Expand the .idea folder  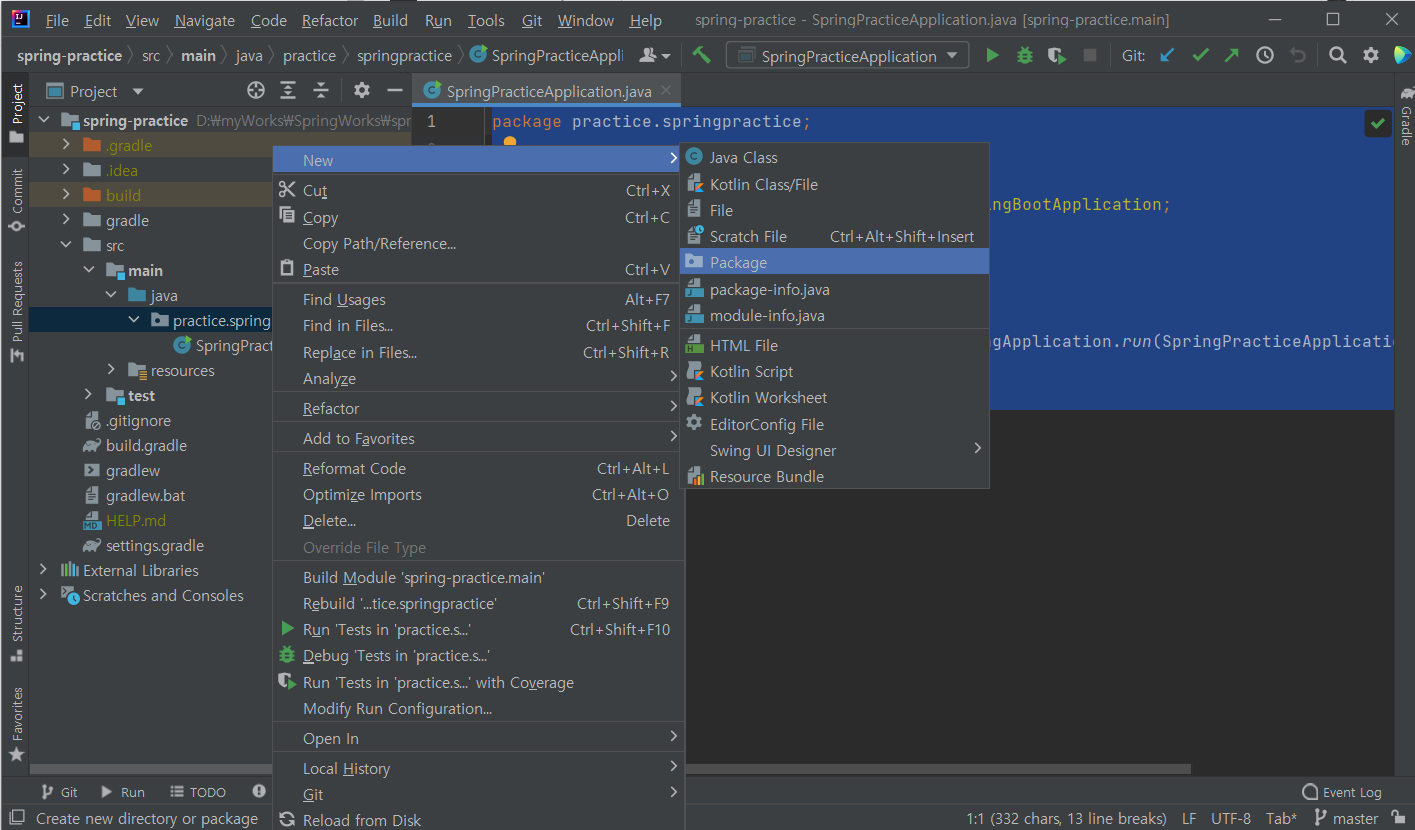pyautogui.click(x=66, y=171)
